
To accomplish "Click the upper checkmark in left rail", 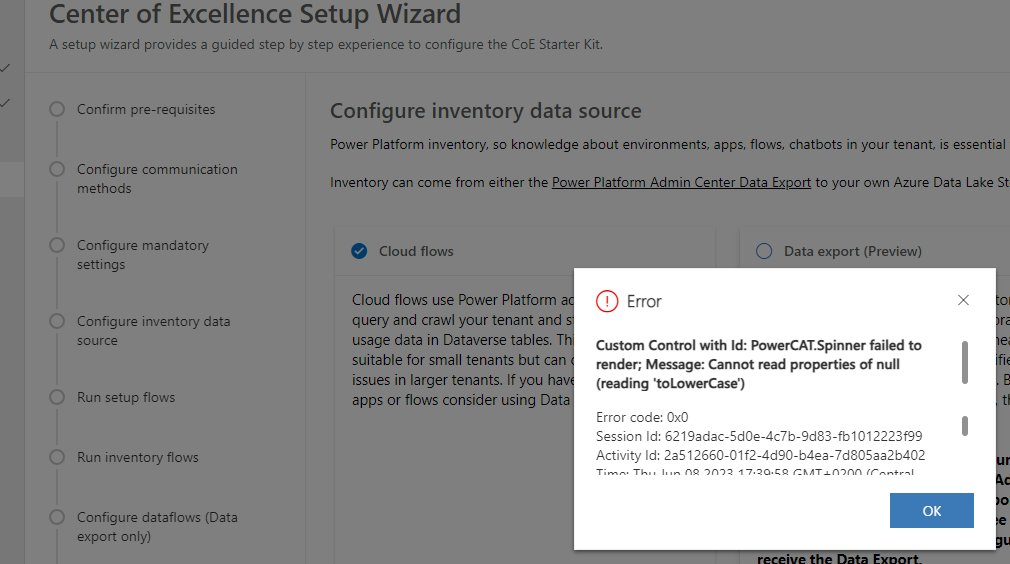I will [6, 68].
